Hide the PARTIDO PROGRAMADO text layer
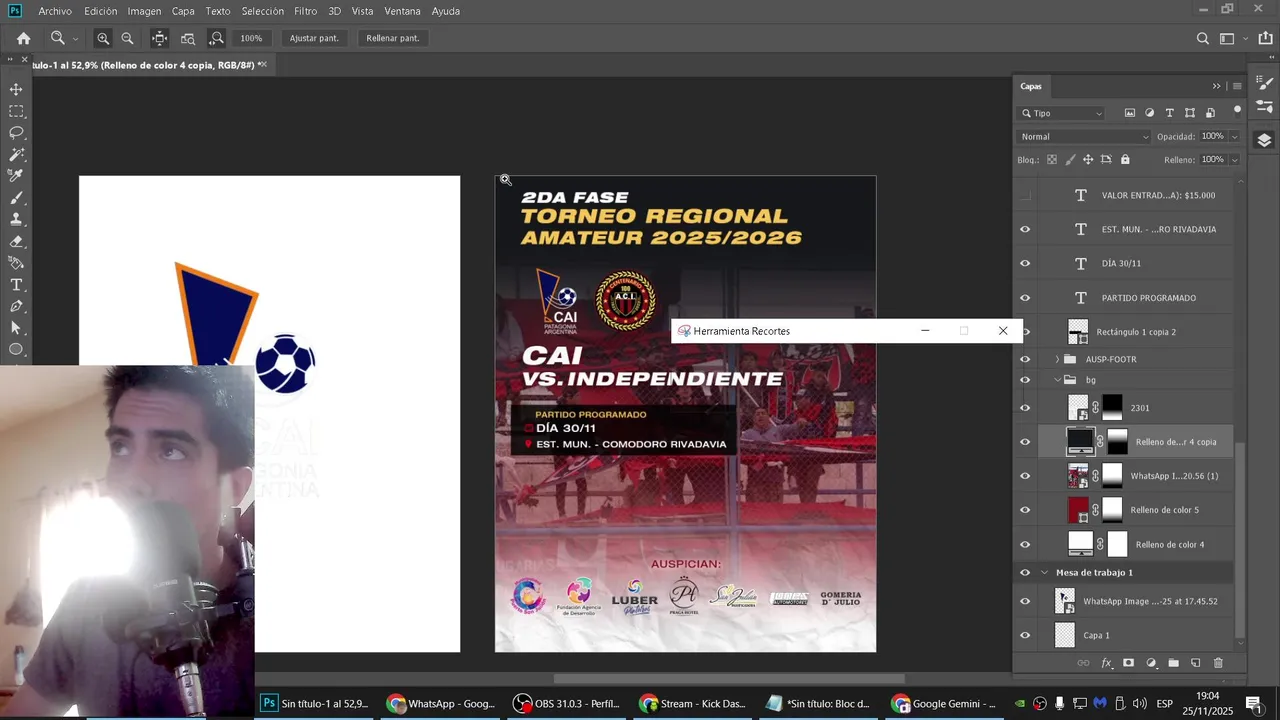The image size is (1280, 720). coord(1025,297)
